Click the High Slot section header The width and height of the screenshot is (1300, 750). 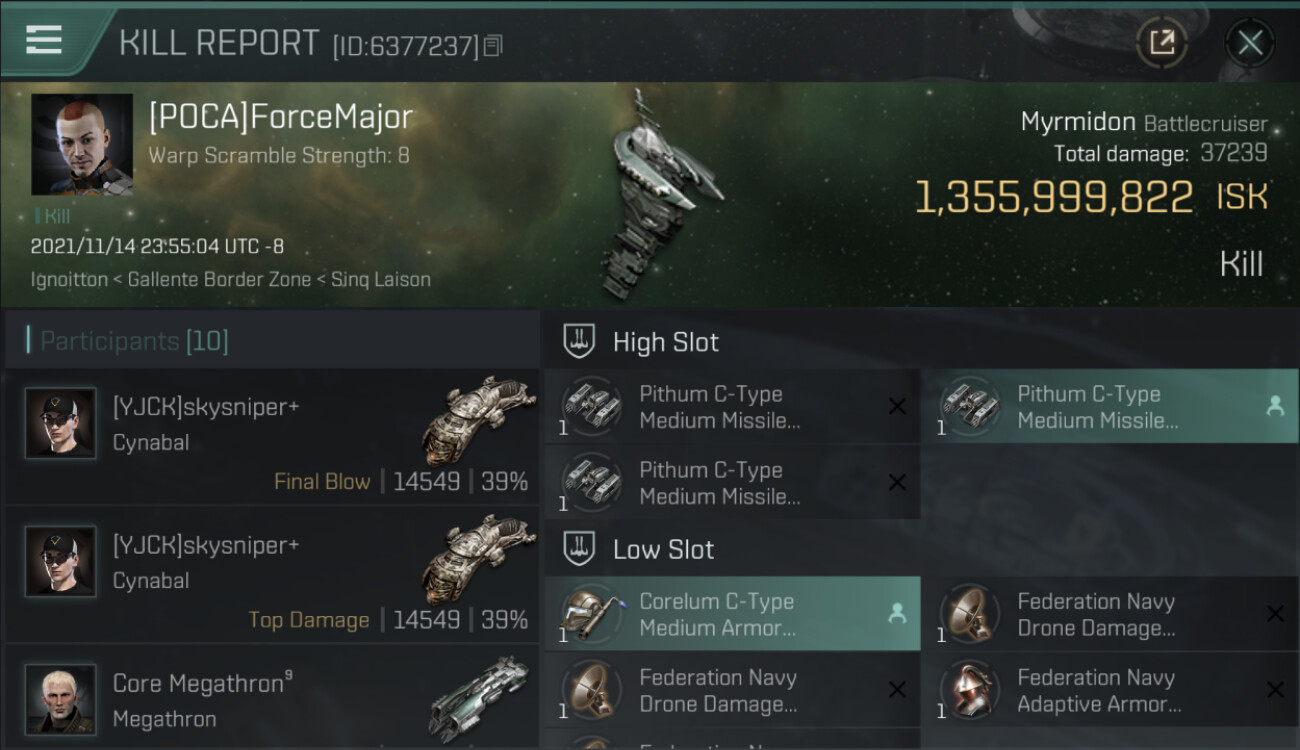point(665,342)
